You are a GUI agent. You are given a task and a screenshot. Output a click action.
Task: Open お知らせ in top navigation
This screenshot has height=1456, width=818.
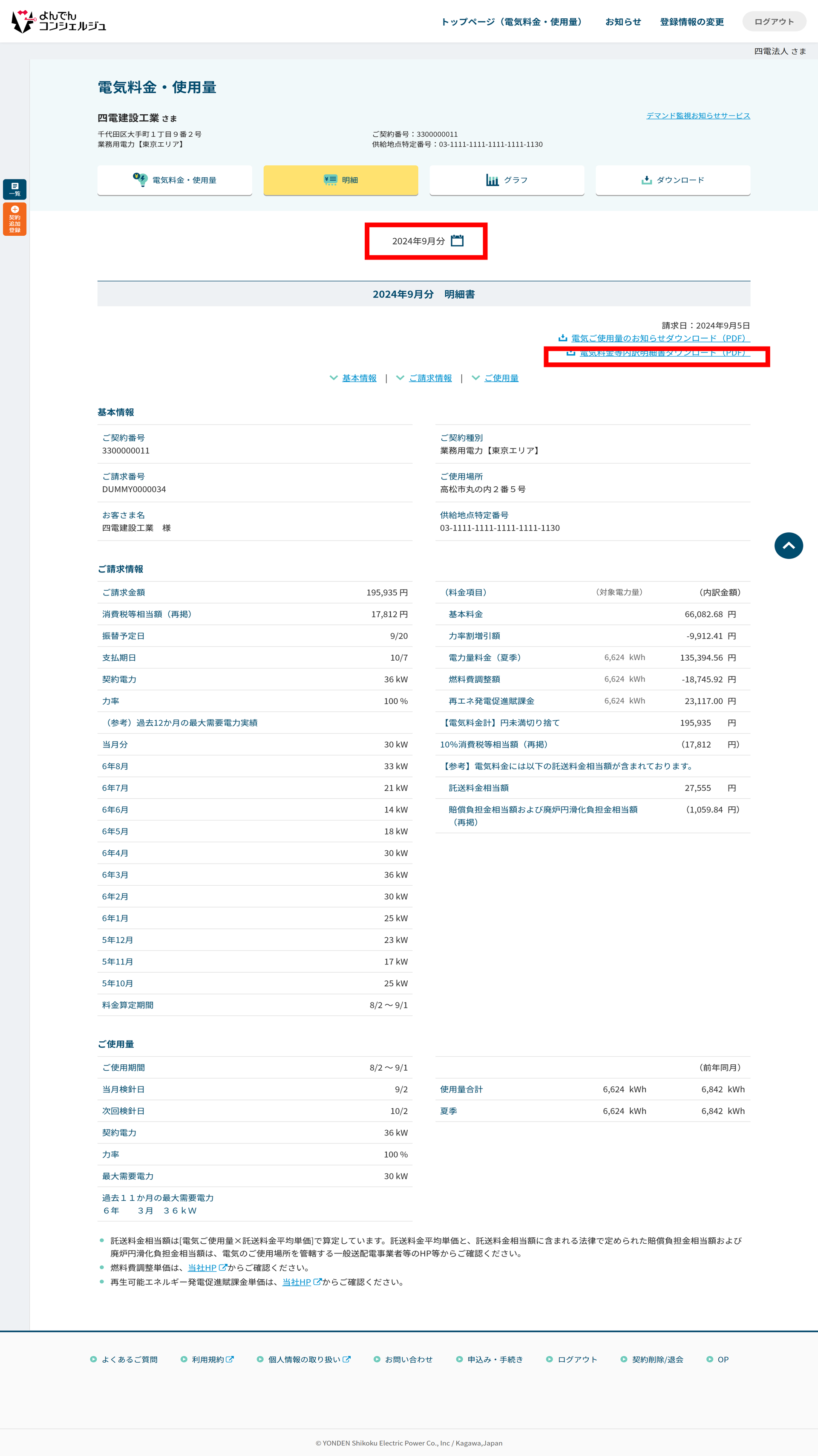click(623, 21)
